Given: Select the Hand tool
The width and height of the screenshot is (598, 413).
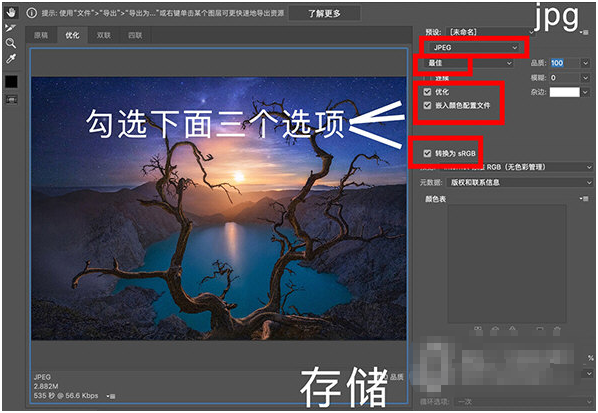Looking at the screenshot, I should pyautogui.click(x=11, y=13).
